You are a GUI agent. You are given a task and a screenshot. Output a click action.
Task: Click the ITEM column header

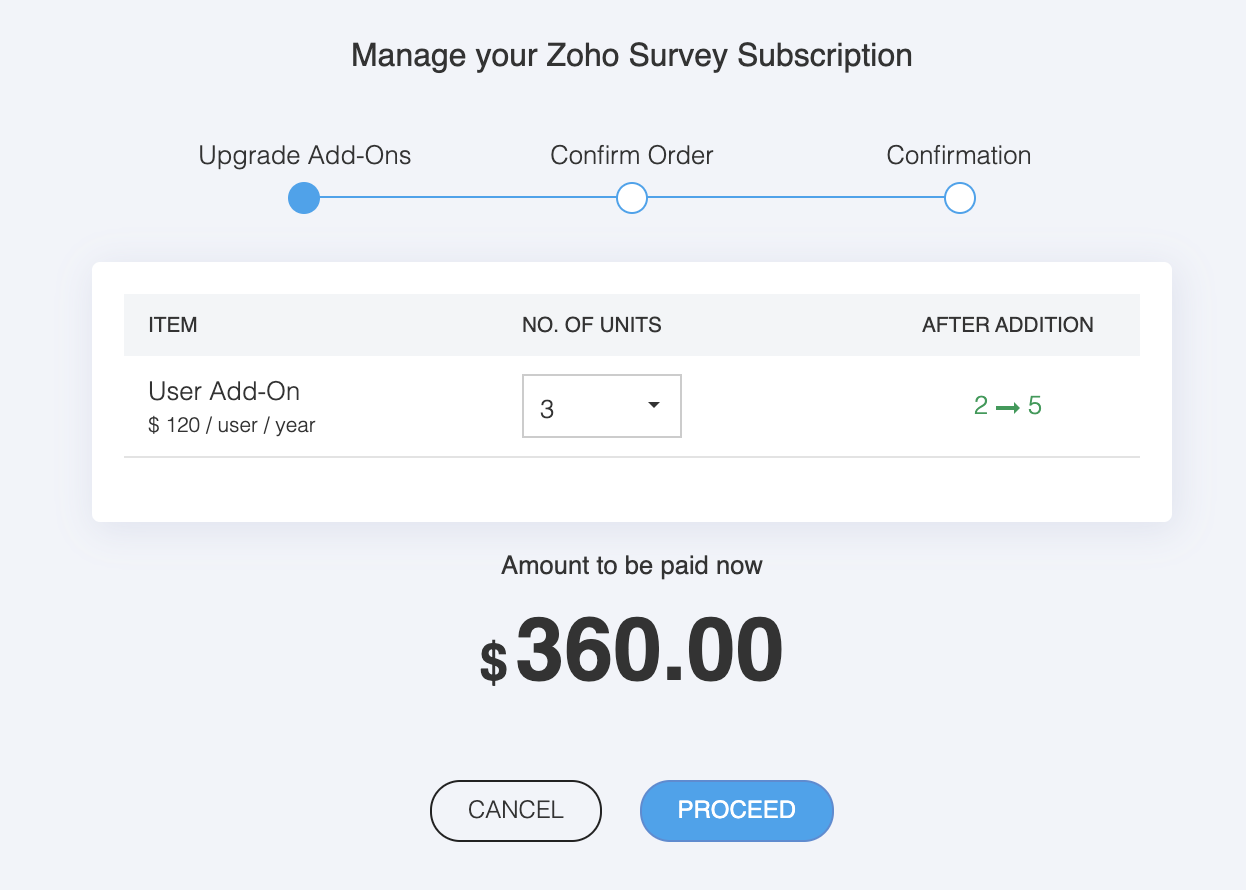coord(173,325)
